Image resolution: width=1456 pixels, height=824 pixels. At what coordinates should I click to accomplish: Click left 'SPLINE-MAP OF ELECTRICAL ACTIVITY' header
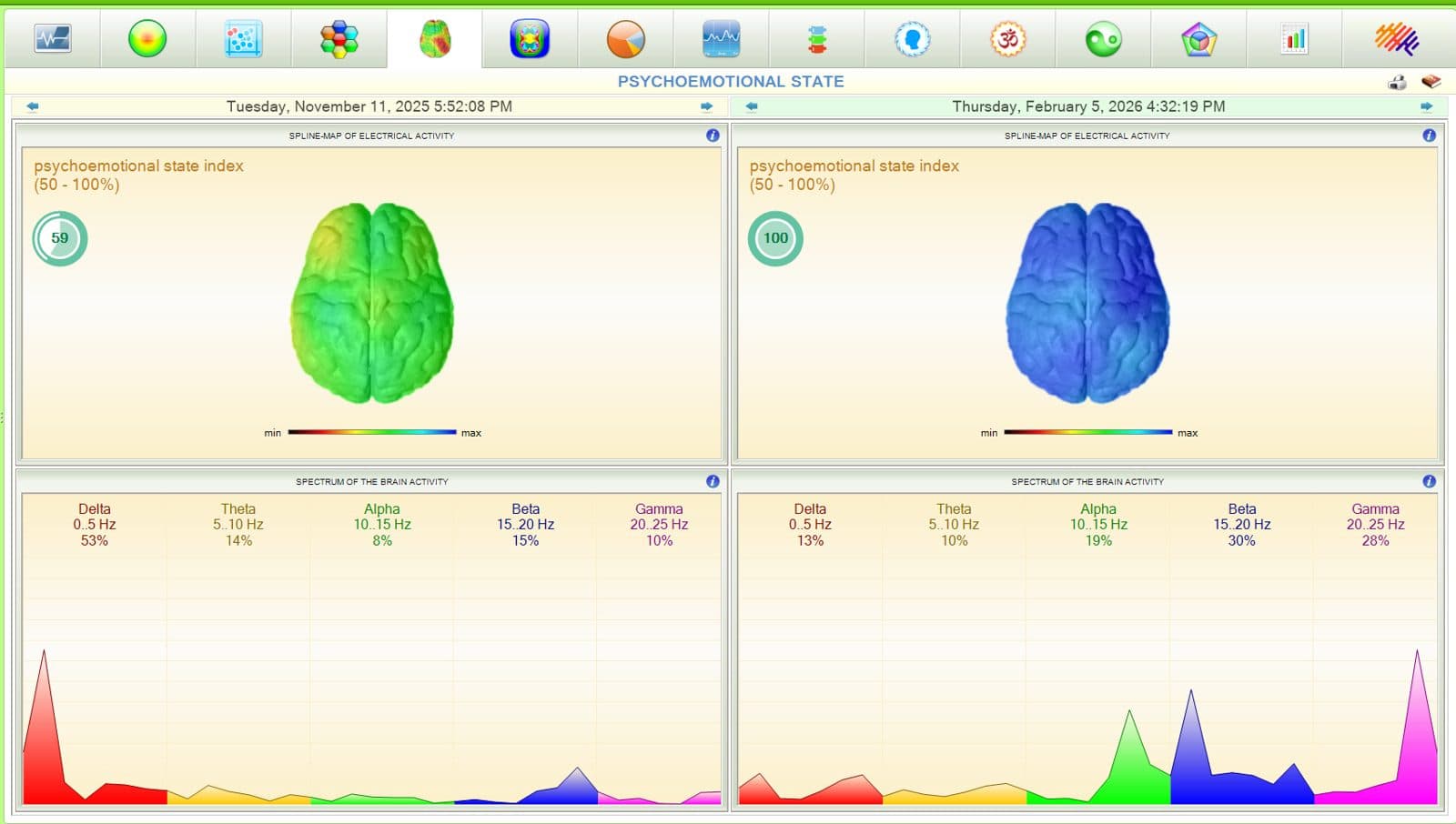point(371,136)
